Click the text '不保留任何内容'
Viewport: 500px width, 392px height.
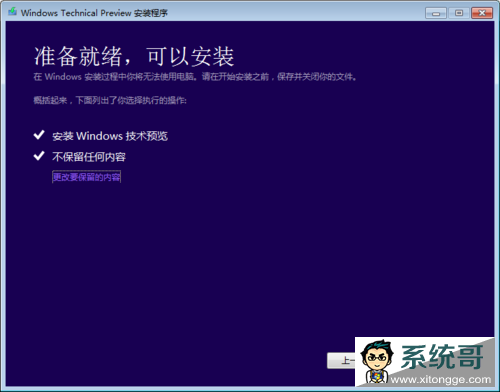point(89,157)
